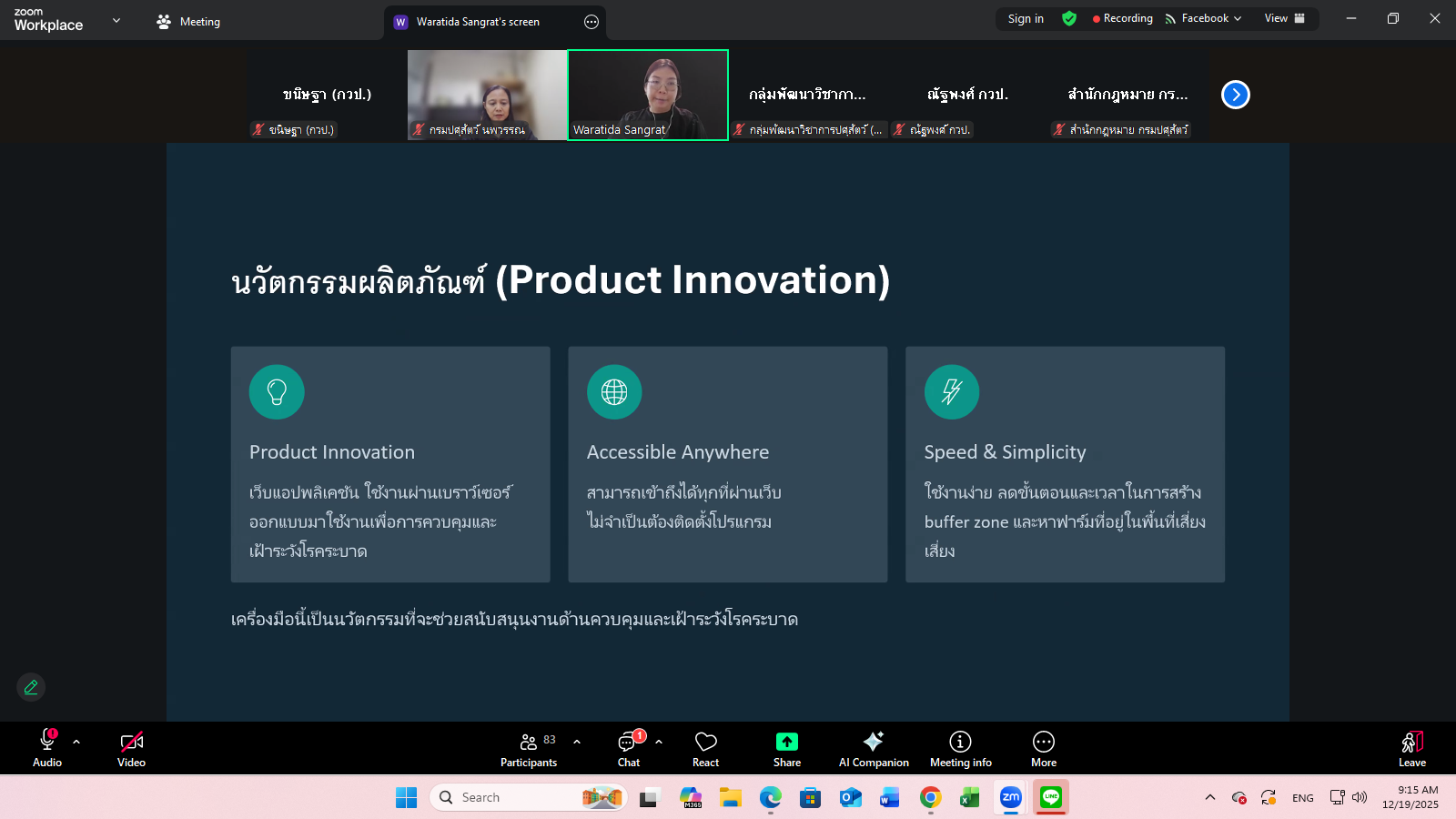The image size is (1456, 819).
Task: Open the Participants list
Action: pyautogui.click(x=529, y=749)
